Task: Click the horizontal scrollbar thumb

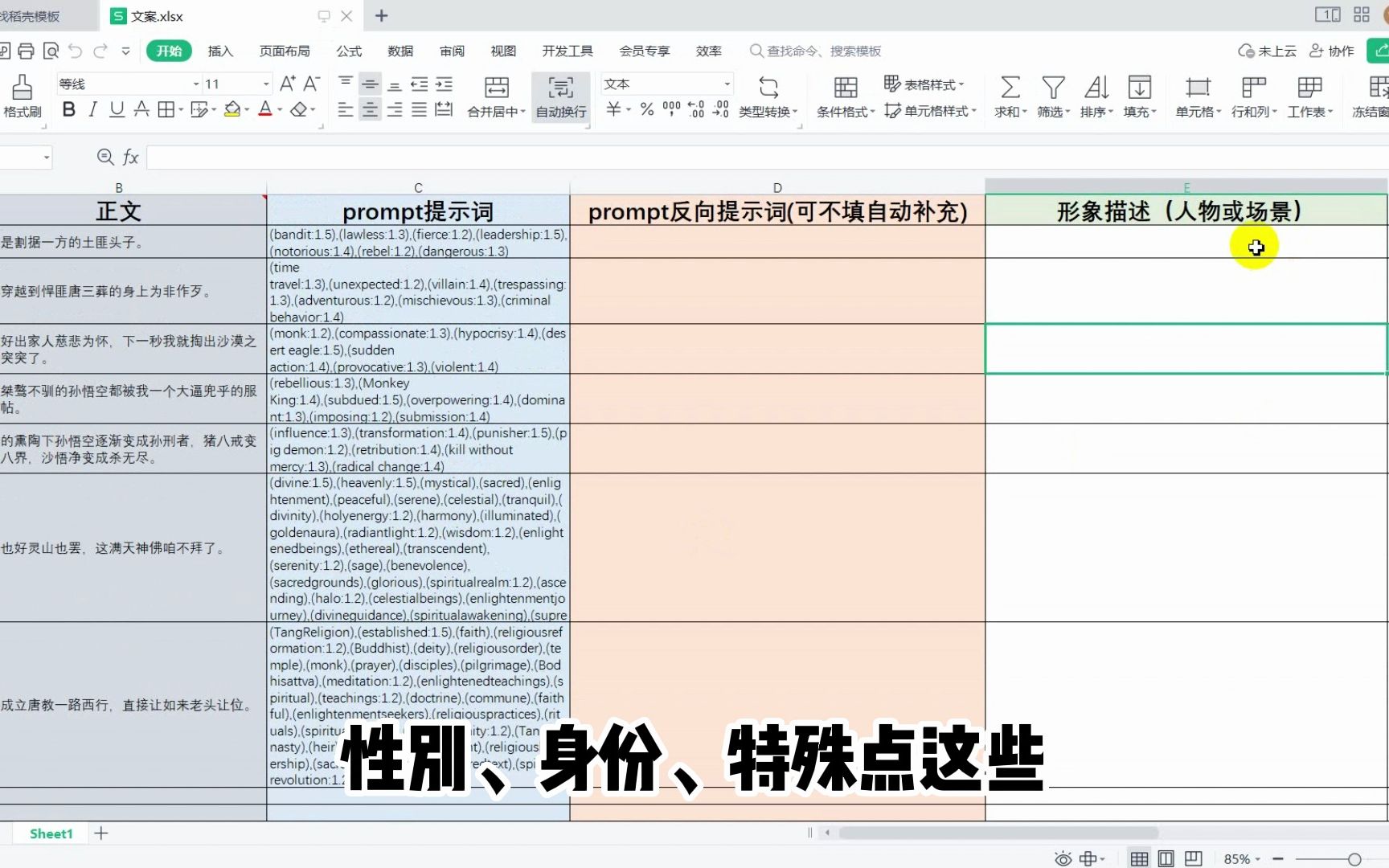Action: [998, 833]
